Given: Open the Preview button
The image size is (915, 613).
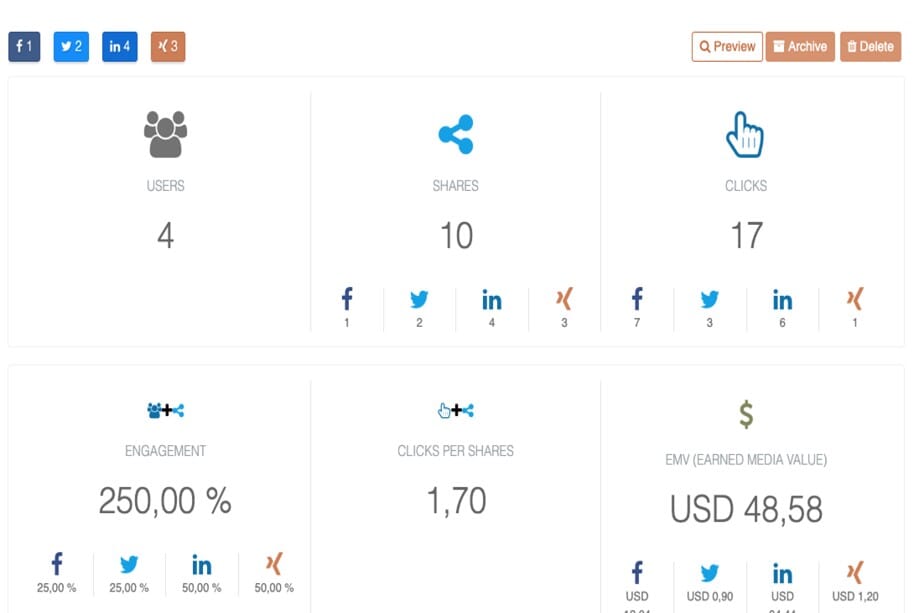Looking at the screenshot, I should (727, 46).
